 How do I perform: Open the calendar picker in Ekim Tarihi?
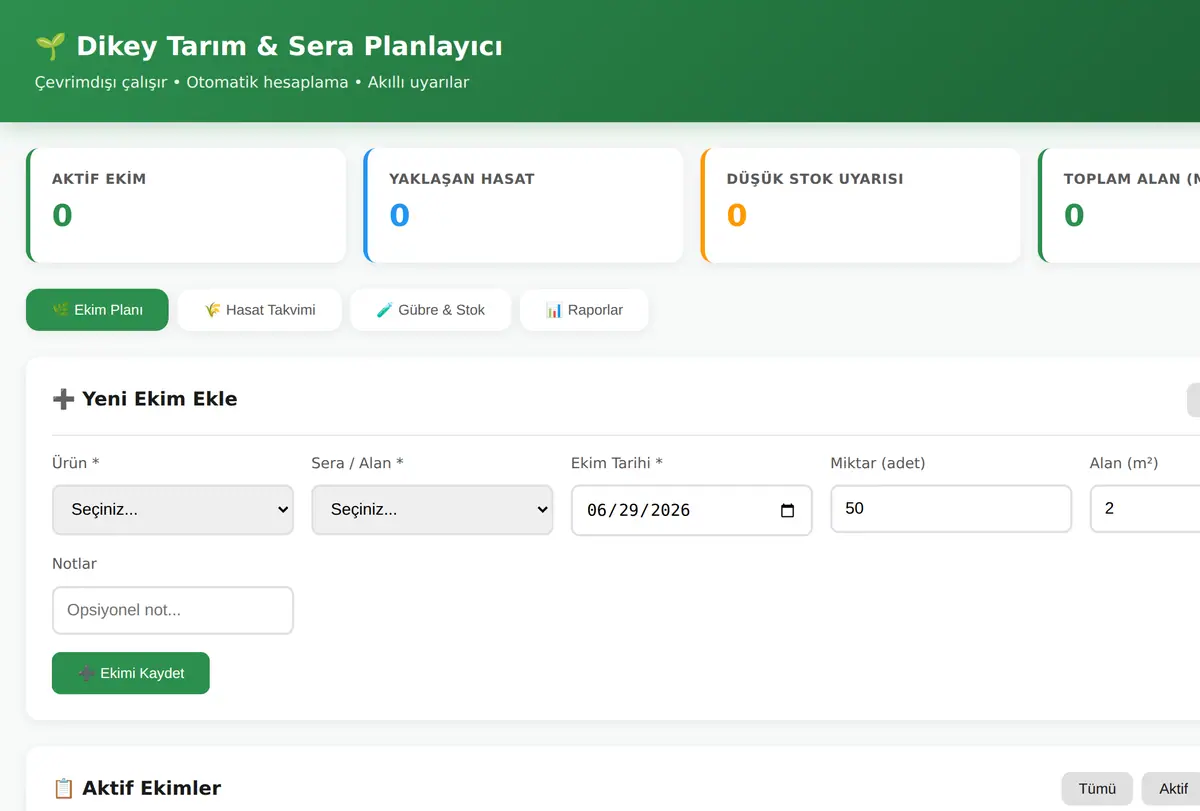(787, 511)
